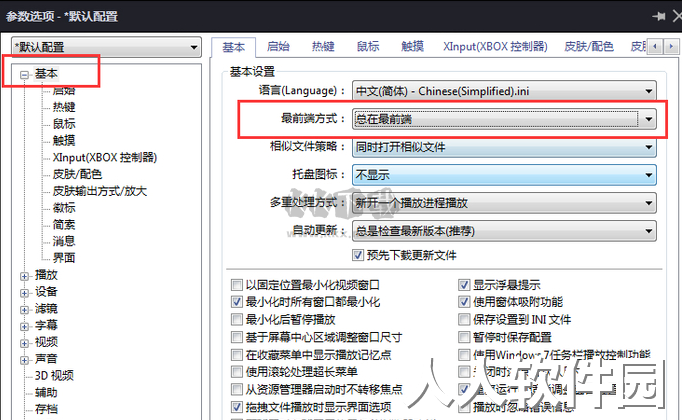Enable 以固定位置最小化视频窗口
Screen dimensions: 682x420
[237, 285]
